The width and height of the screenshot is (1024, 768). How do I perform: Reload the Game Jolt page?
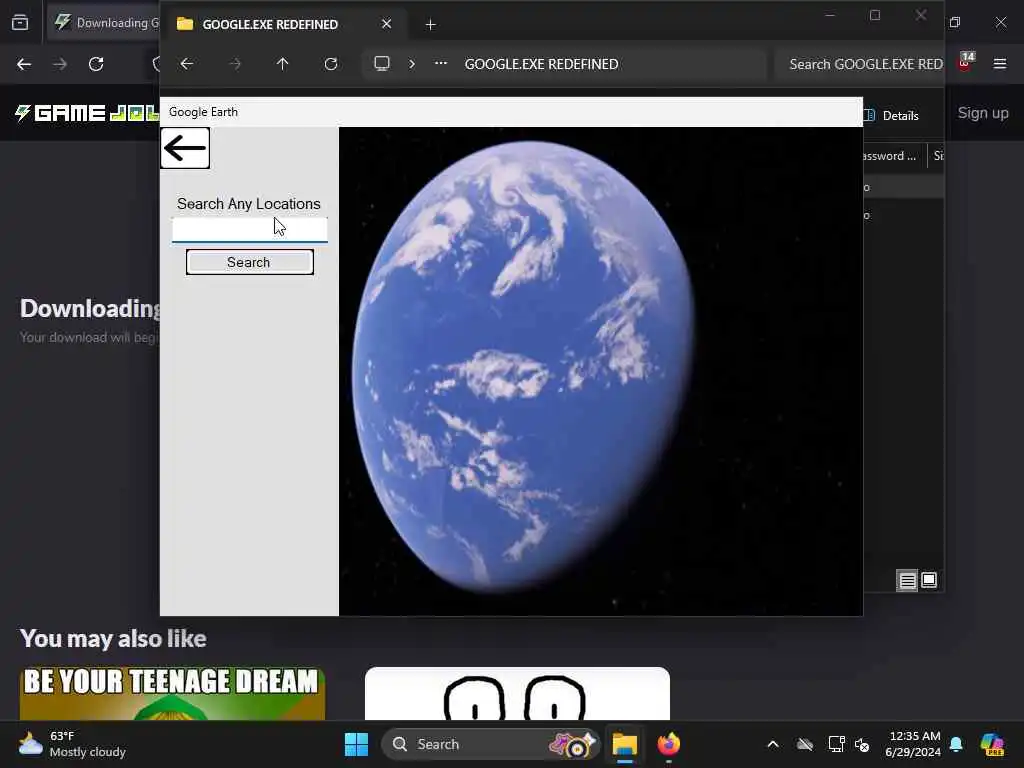pyautogui.click(x=96, y=64)
